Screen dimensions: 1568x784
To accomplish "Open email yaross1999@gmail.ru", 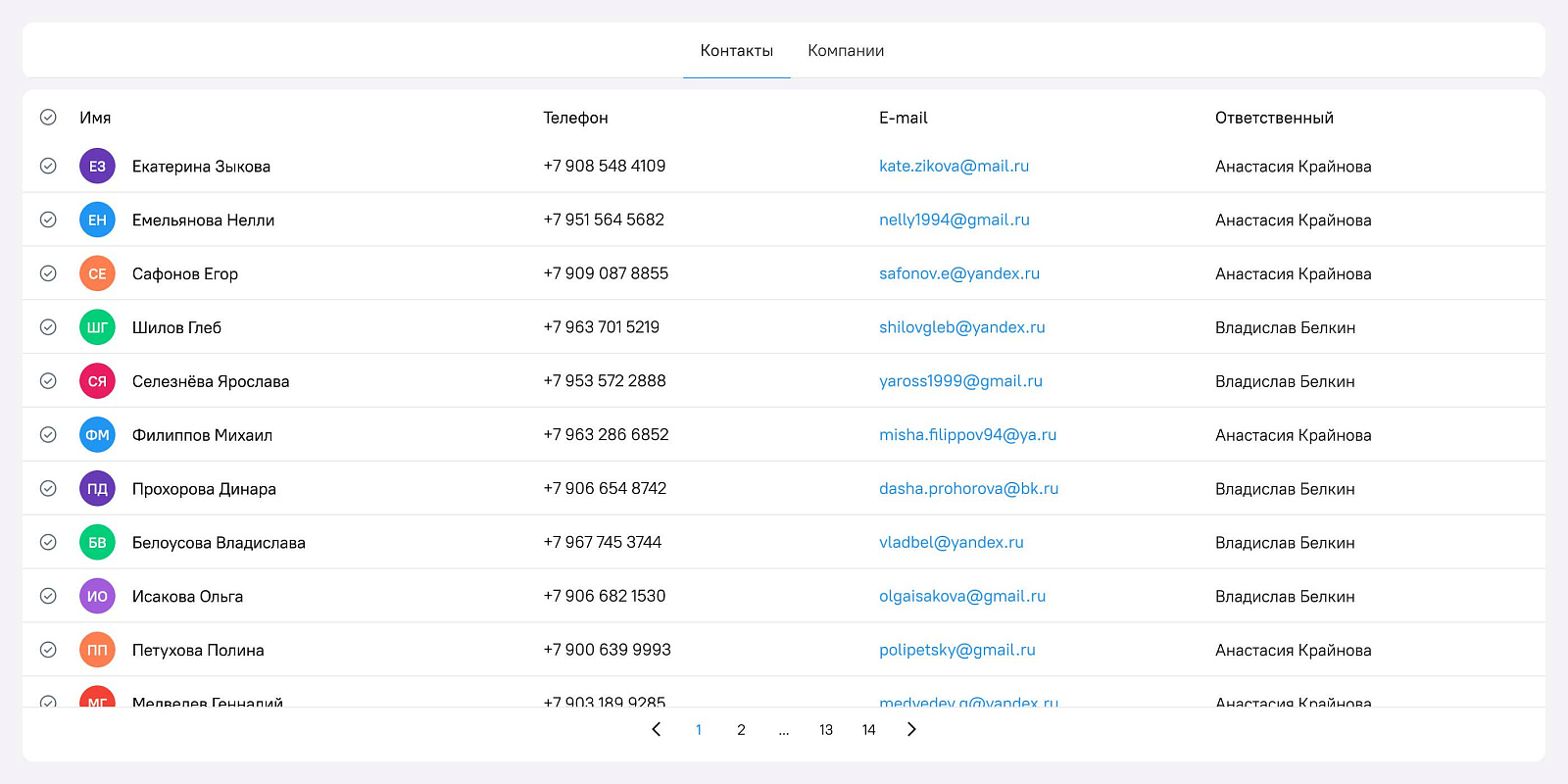I will coord(960,381).
